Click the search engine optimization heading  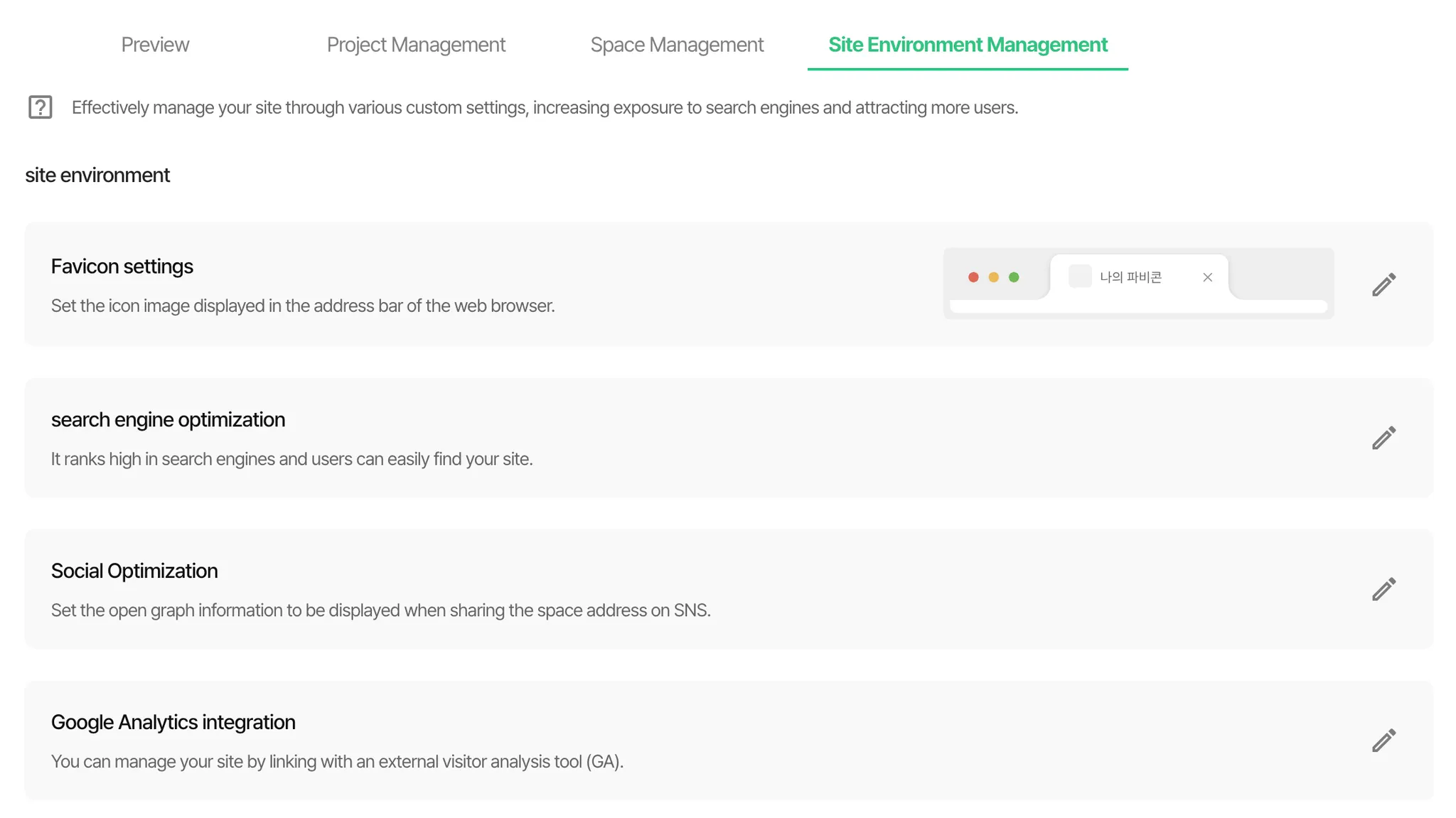point(168,420)
